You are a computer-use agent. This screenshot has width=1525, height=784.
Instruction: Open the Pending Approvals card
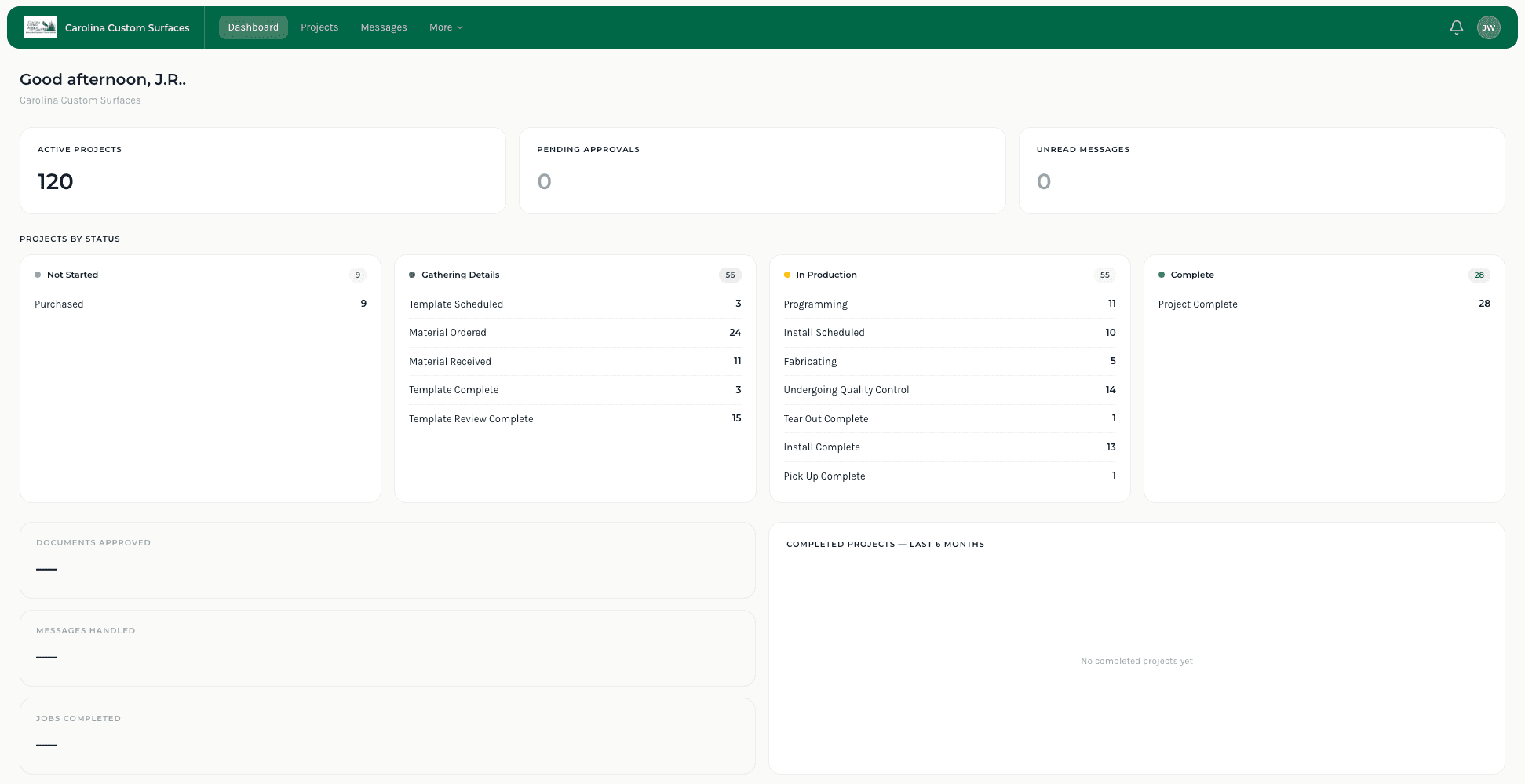point(761,170)
